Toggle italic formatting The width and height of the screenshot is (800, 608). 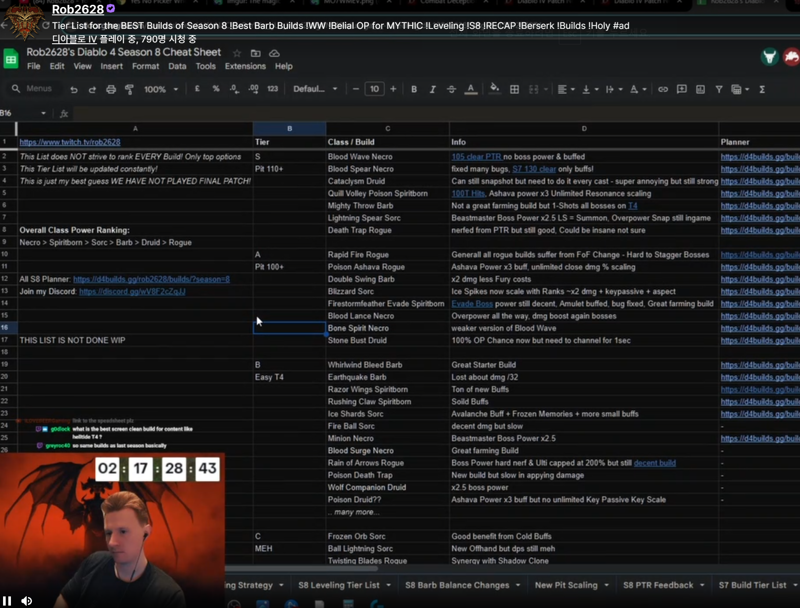click(x=433, y=89)
